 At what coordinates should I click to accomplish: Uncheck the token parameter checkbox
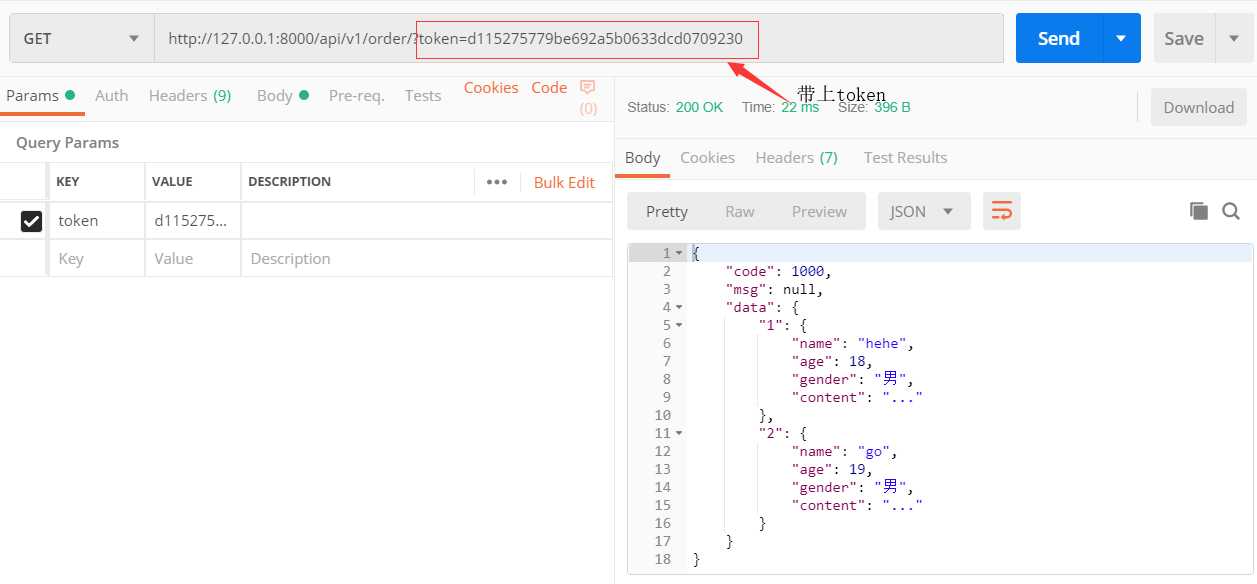31,221
